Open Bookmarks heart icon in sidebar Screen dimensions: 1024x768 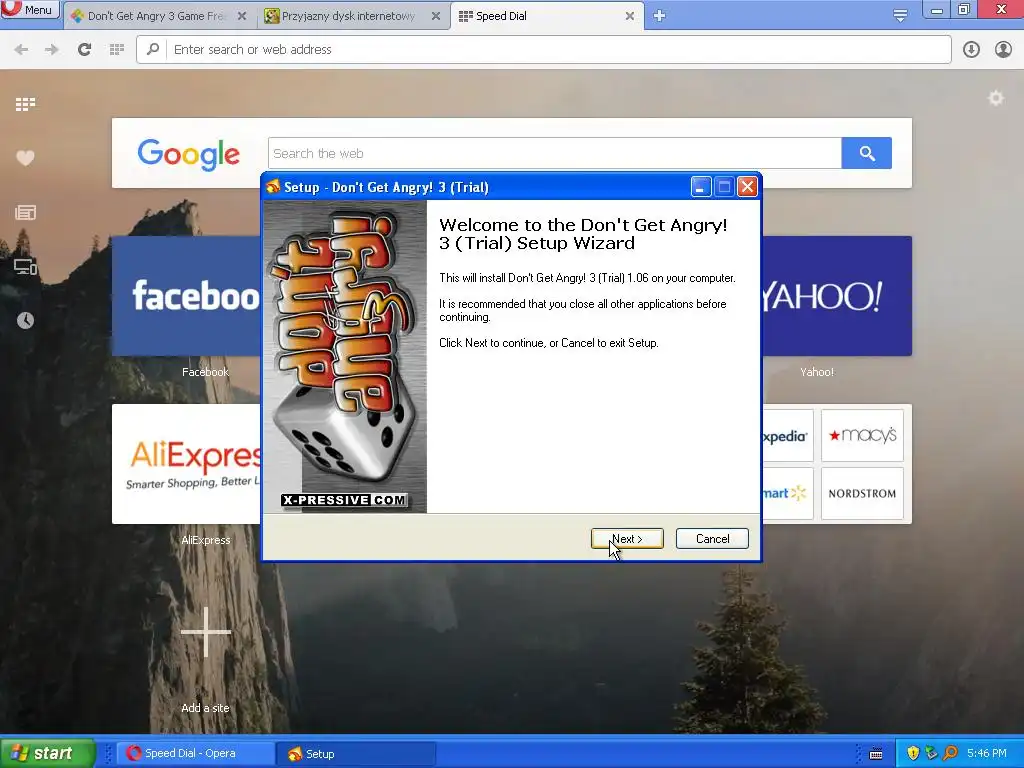click(25, 158)
